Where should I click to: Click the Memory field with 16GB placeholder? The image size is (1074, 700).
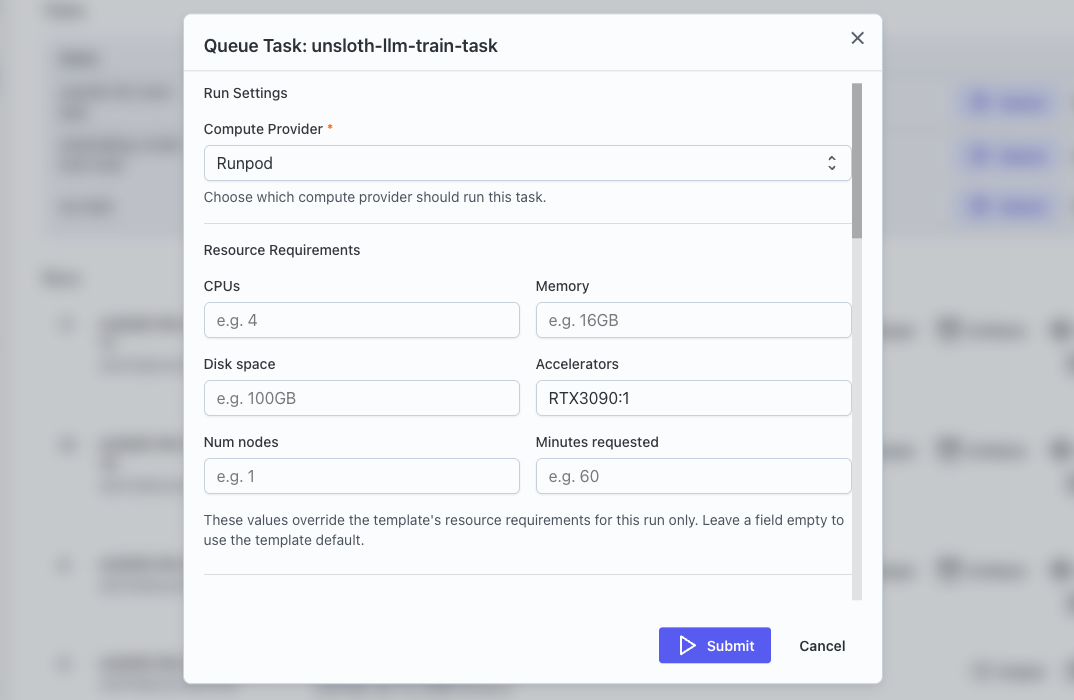click(693, 320)
